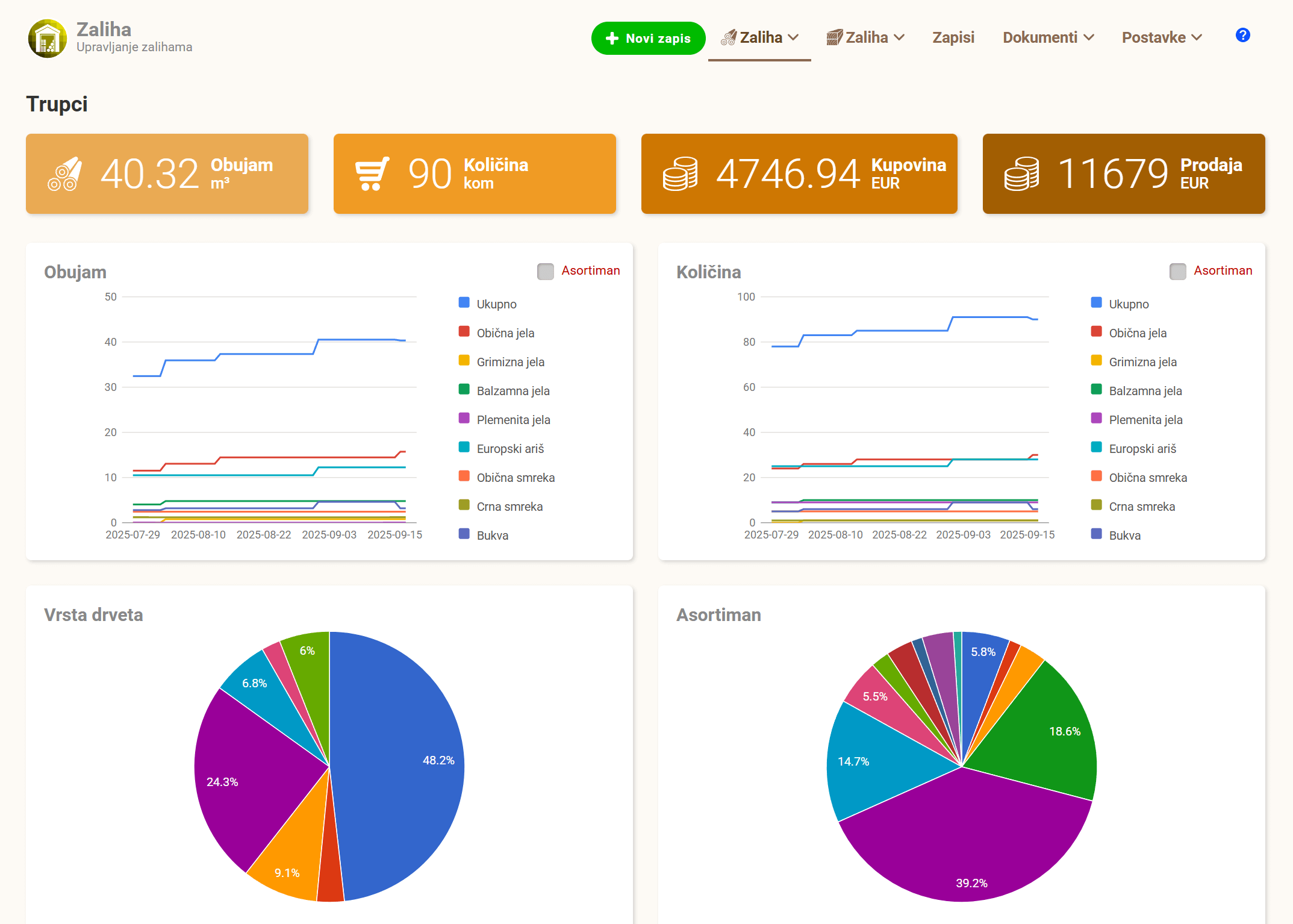
Task: Click the coins icon in Kupovina card
Action: 680,173
